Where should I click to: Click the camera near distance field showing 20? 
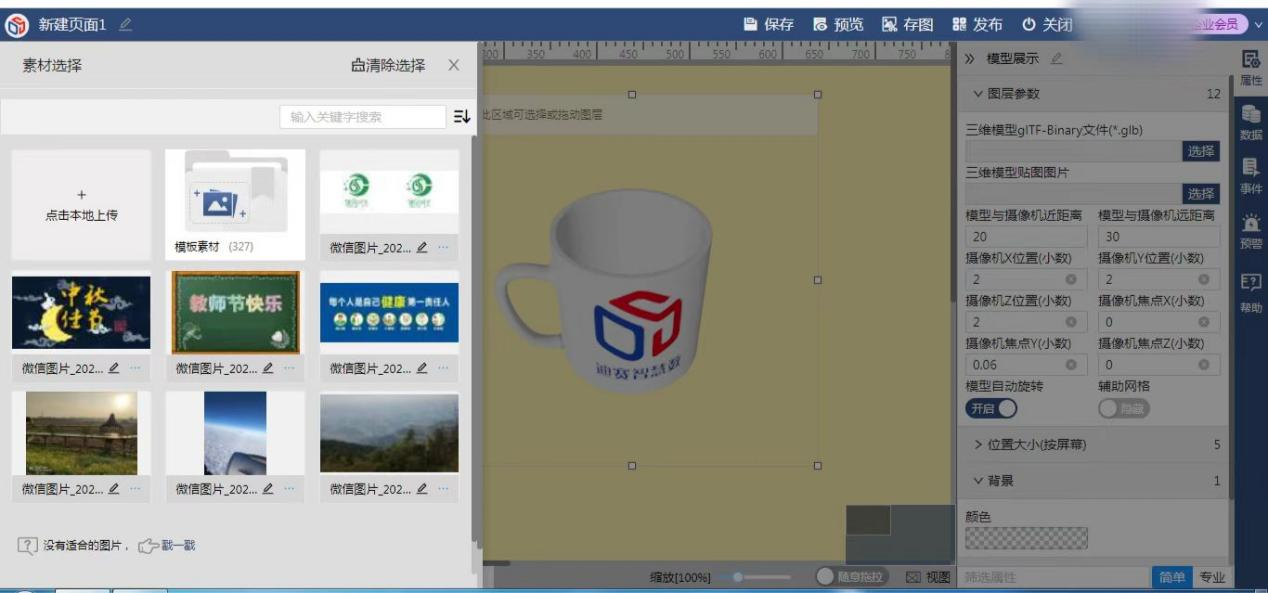pyautogui.click(x=1026, y=237)
